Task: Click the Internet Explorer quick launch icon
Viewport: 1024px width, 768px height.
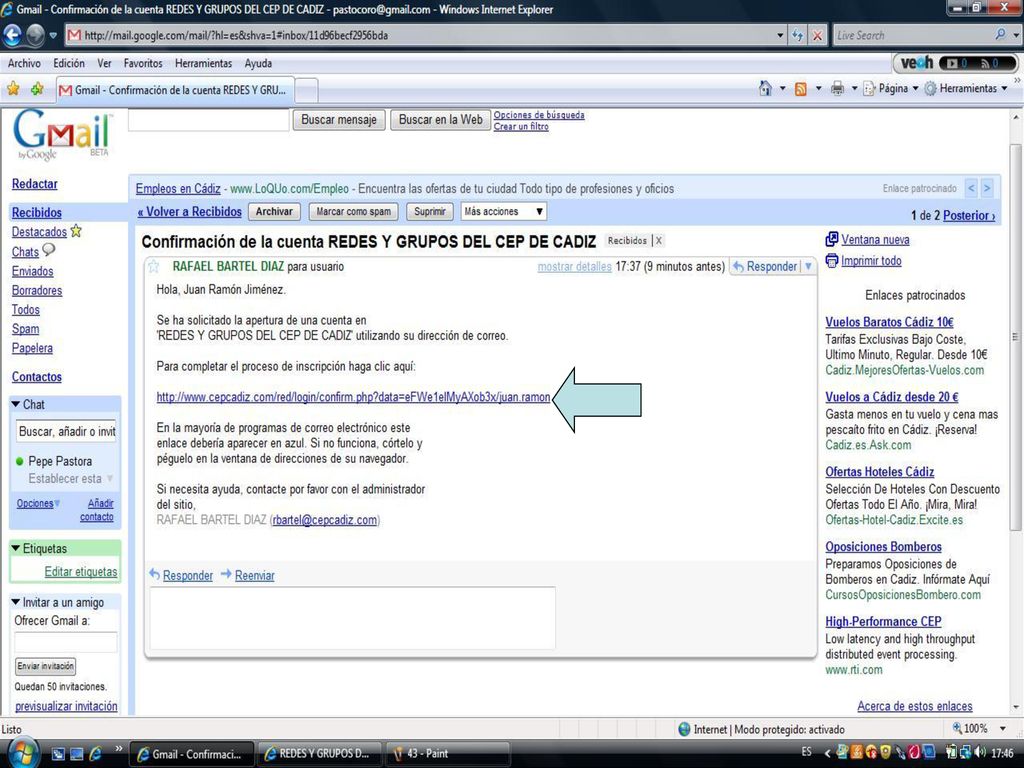Action: point(95,754)
